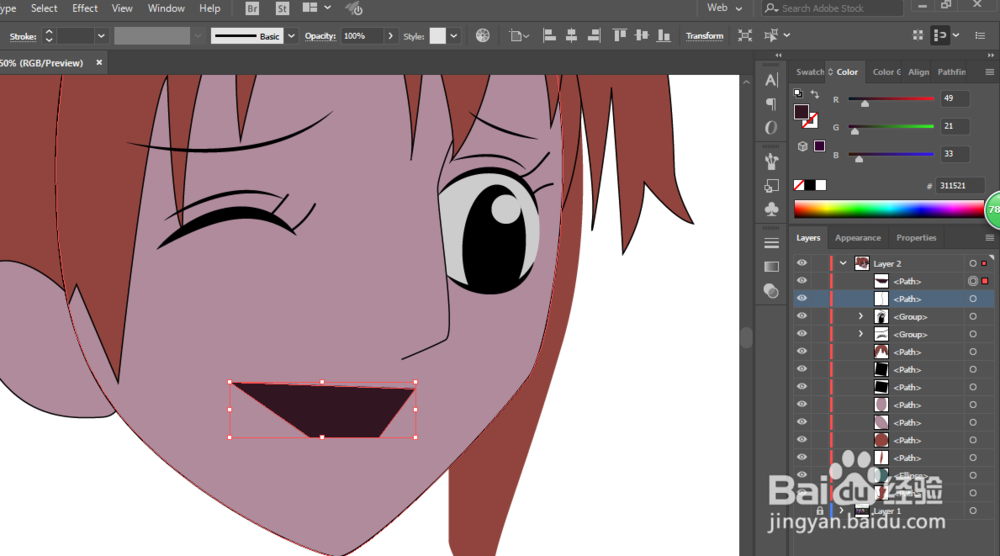
Task: Click target circle of Layer 2
Action: click(x=973, y=263)
